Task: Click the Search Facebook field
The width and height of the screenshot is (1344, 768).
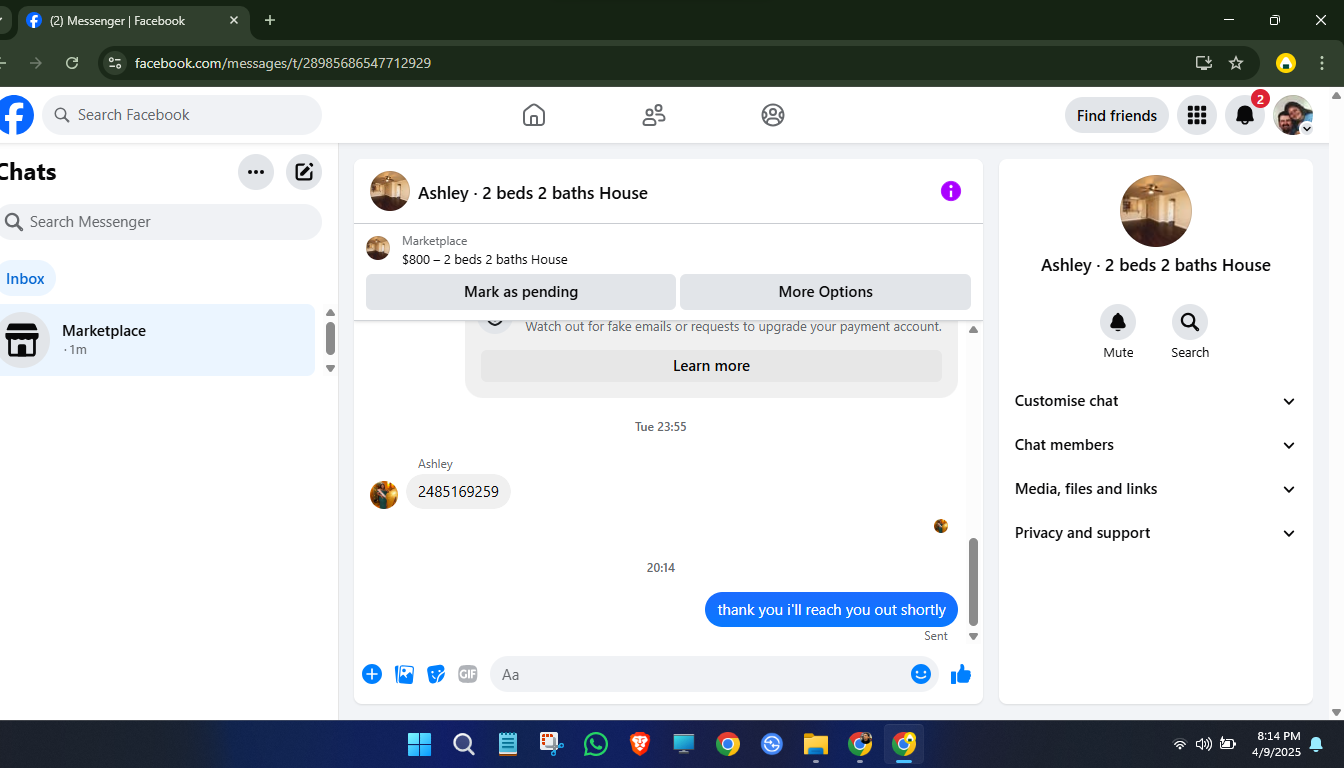Action: coord(182,115)
